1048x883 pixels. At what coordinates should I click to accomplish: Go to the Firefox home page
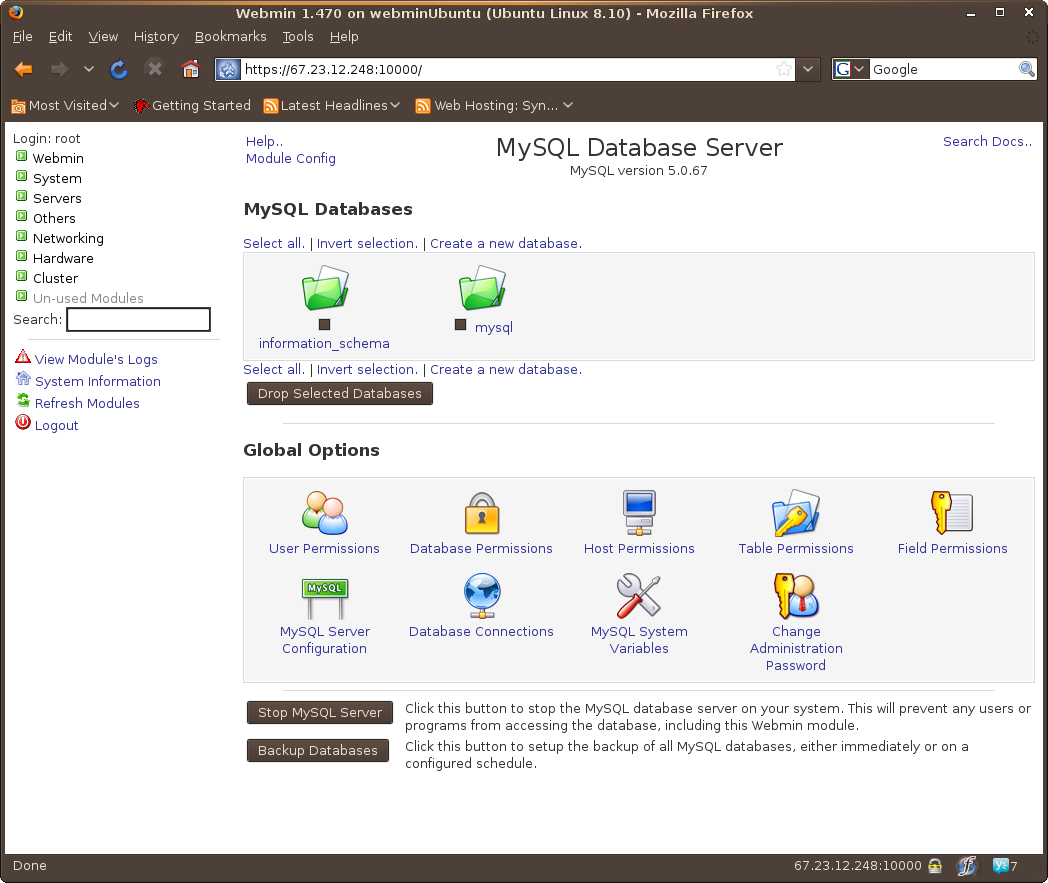pyautogui.click(x=190, y=68)
